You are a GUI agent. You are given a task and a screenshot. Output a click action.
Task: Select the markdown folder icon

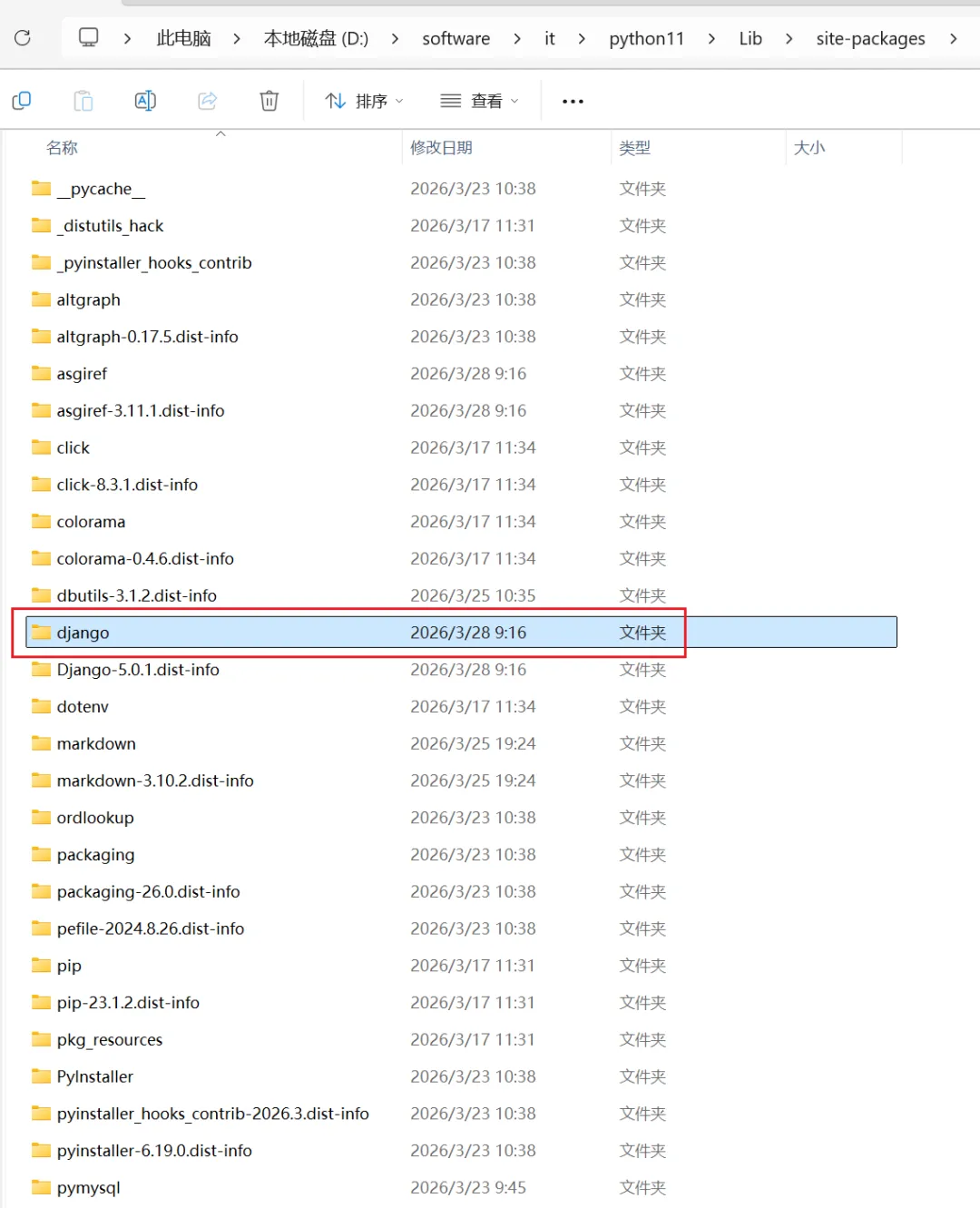42,743
